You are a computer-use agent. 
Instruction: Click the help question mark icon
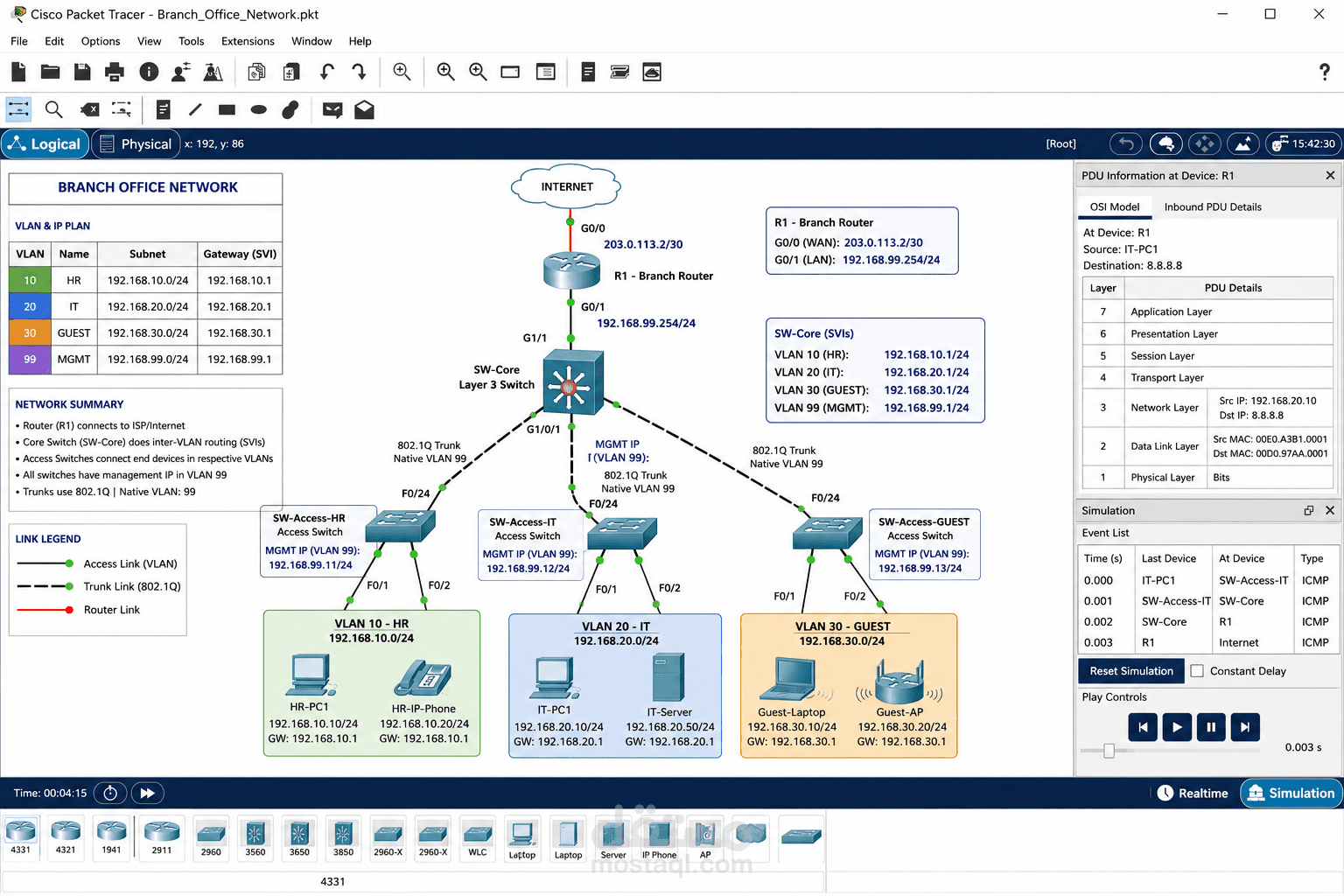click(1325, 72)
